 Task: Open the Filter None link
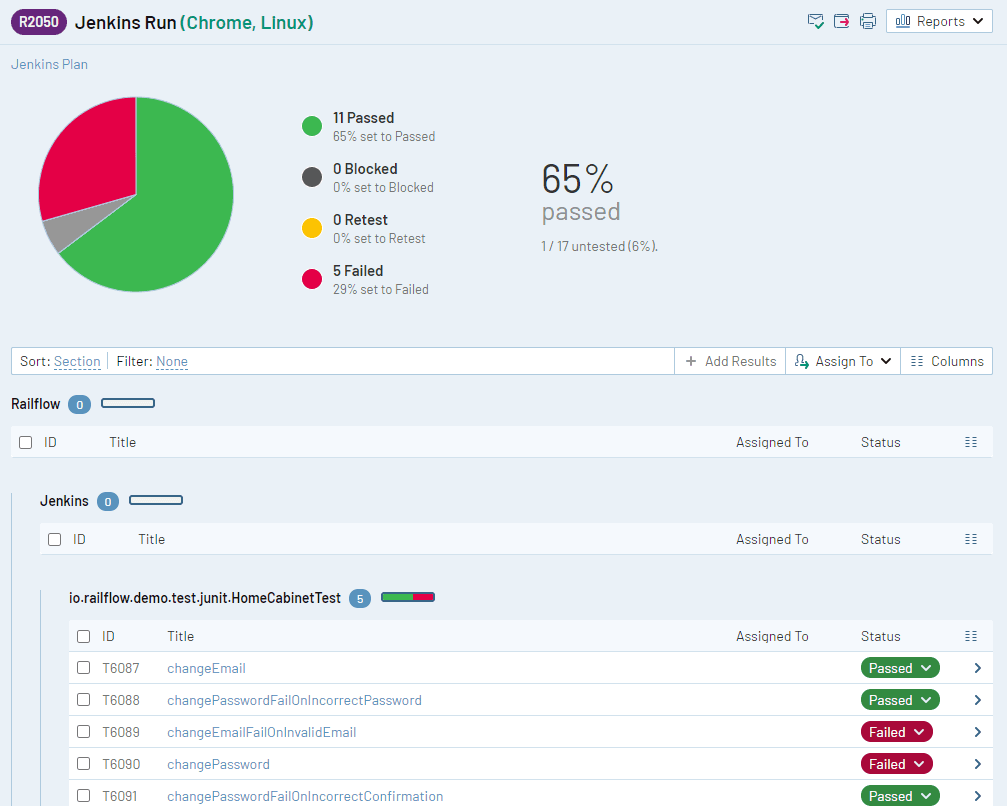pyautogui.click(x=172, y=362)
